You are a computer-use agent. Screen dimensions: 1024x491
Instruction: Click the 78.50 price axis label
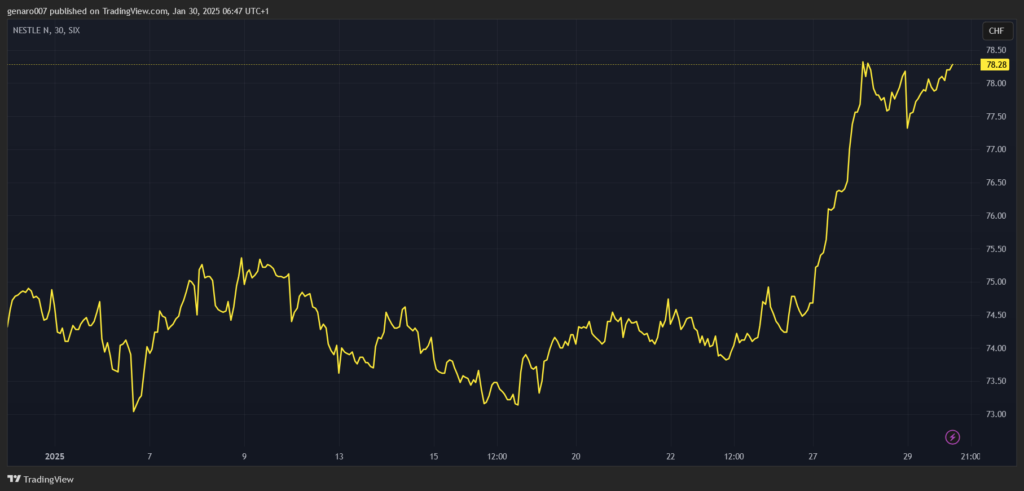coord(995,50)
